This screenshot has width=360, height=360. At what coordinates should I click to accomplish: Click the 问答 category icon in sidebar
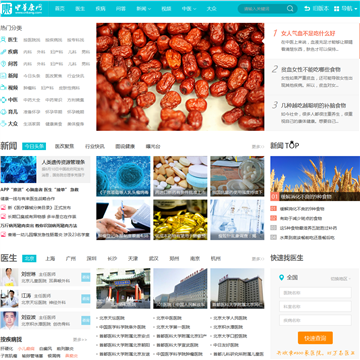(x=3, y=64)
